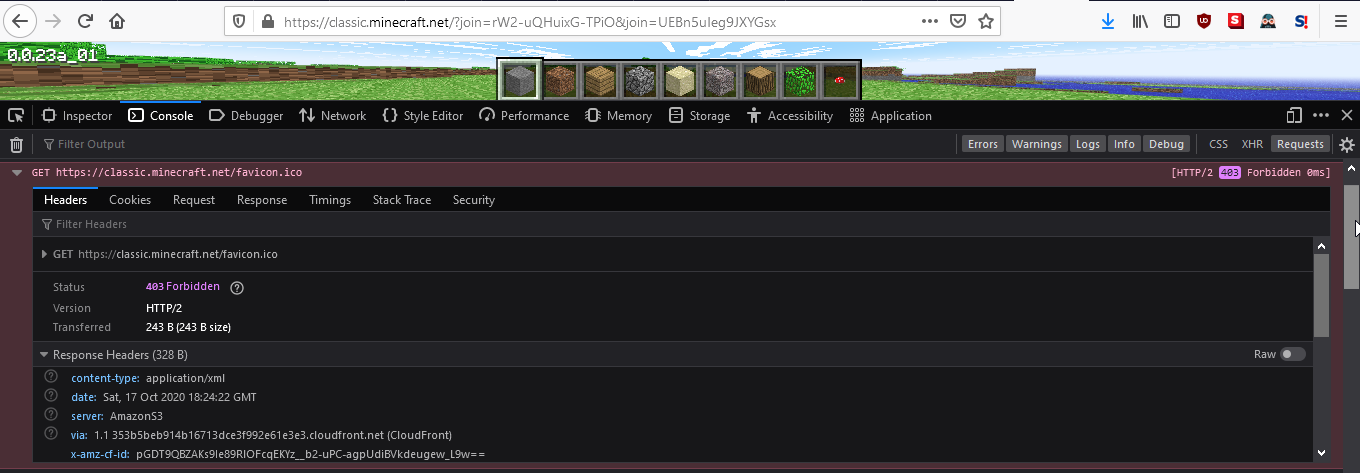This screenshot has height=473, width=1360.
Task: Open the Firefox hamburger menu
Action: point(1340,21)
